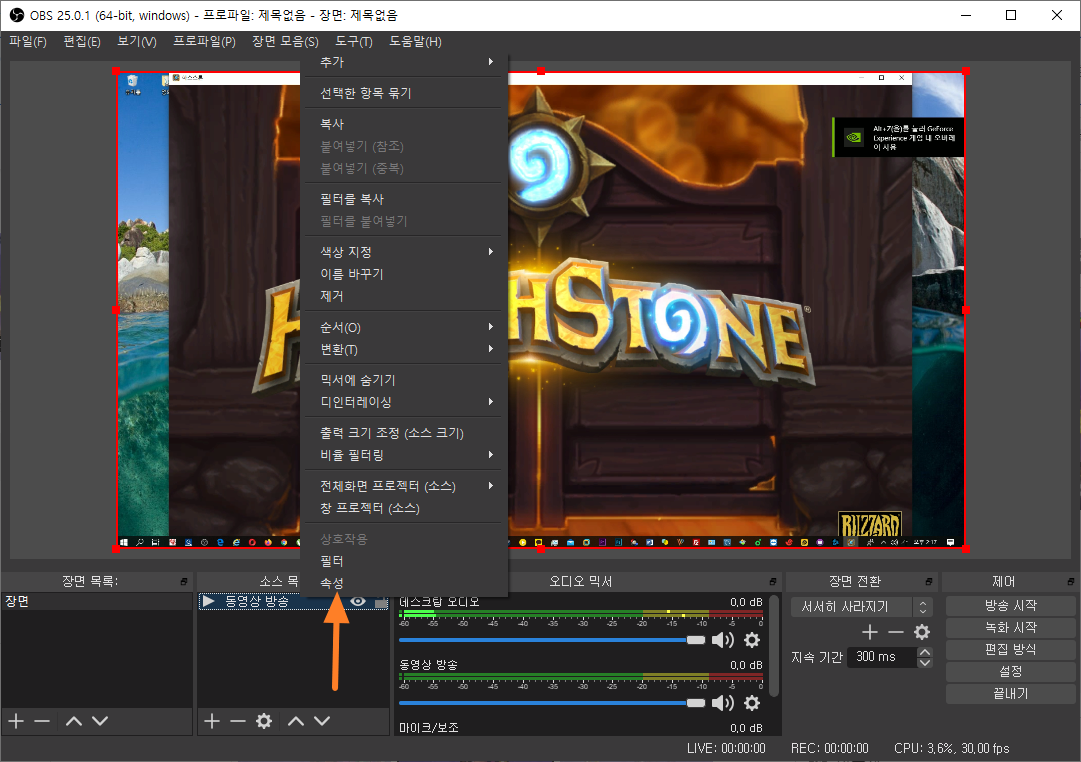Expand the 색상 지정 submenu
Viewport: 1081px width, 762px height.
pos(406,252)
